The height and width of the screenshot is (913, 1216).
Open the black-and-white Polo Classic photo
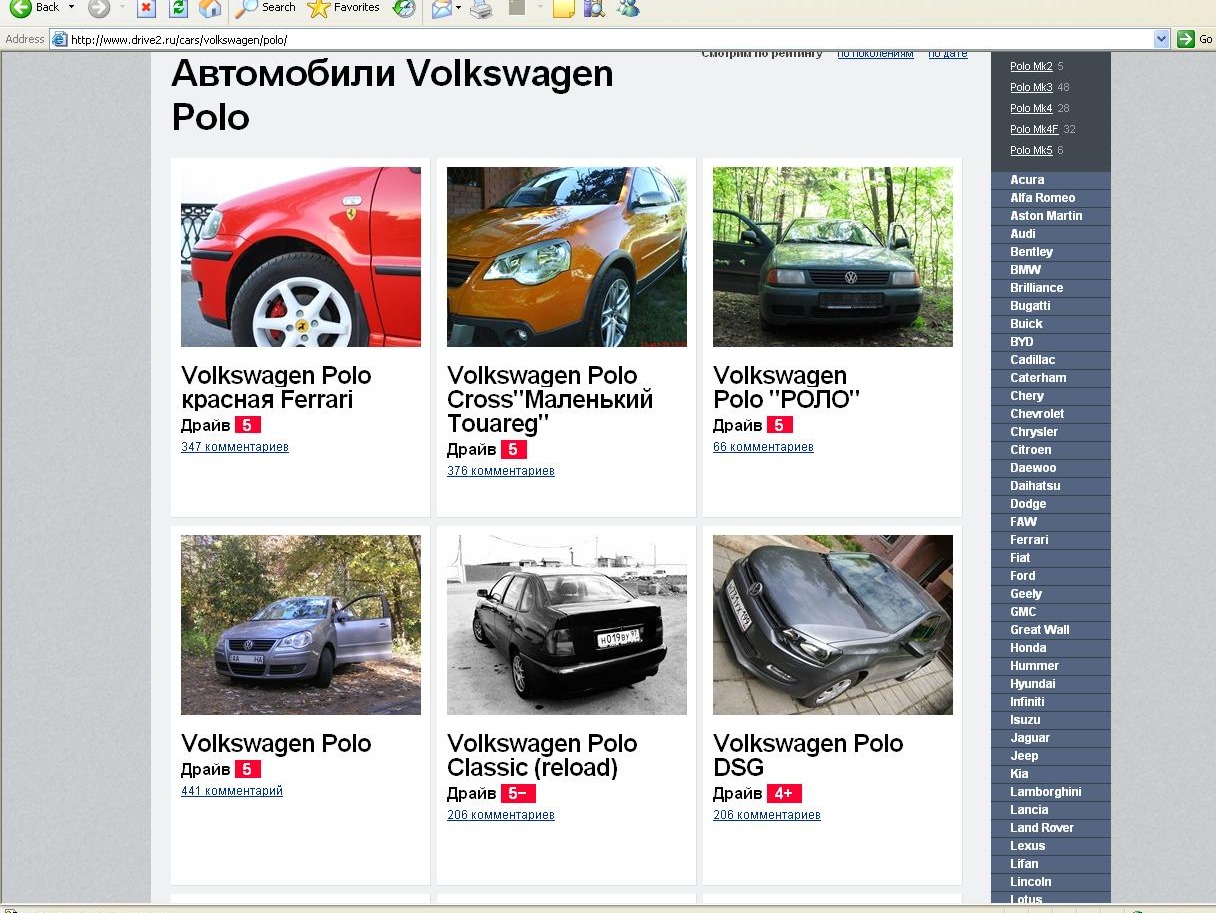point(567,625)
